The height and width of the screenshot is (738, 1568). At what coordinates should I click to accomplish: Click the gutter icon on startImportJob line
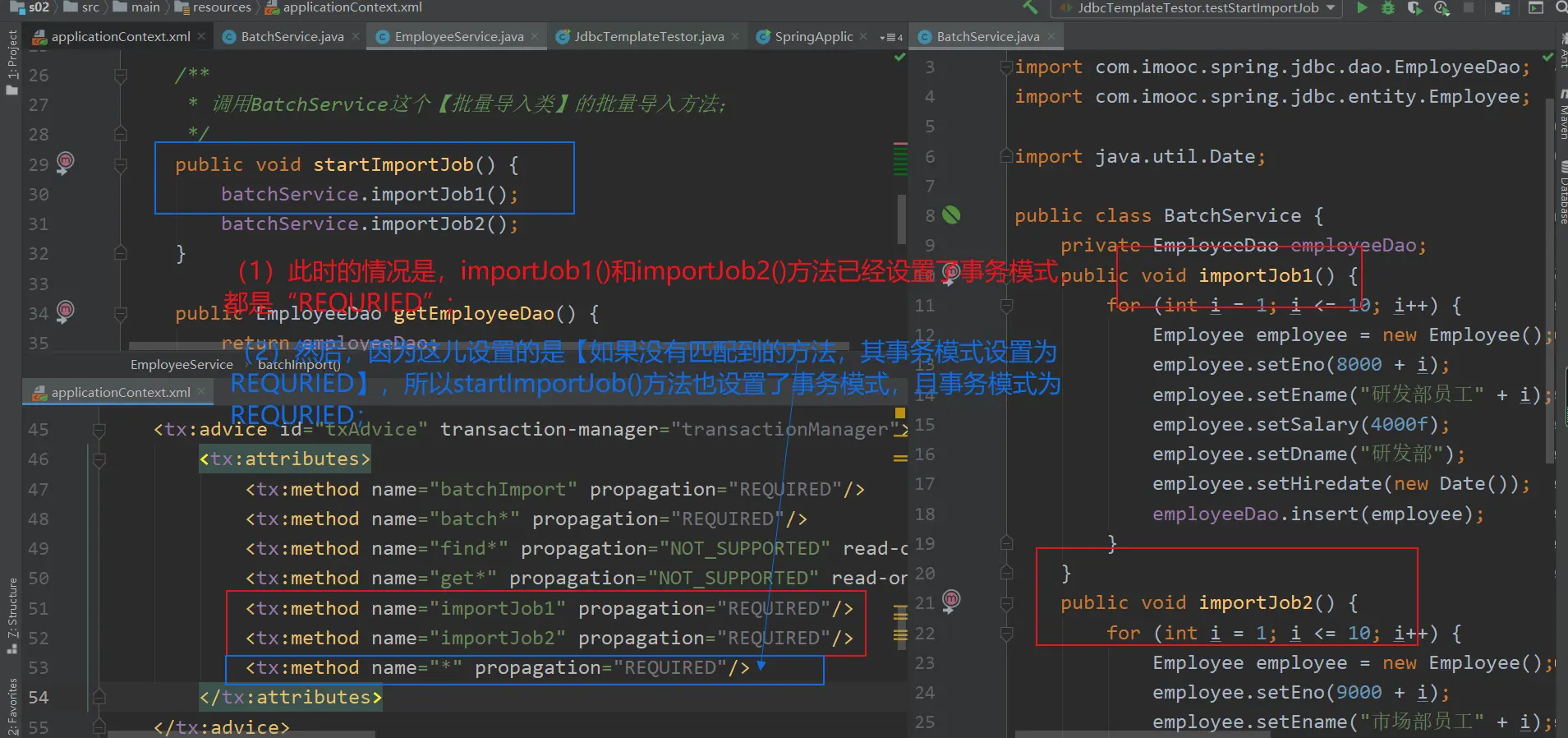tap(65, 163)
